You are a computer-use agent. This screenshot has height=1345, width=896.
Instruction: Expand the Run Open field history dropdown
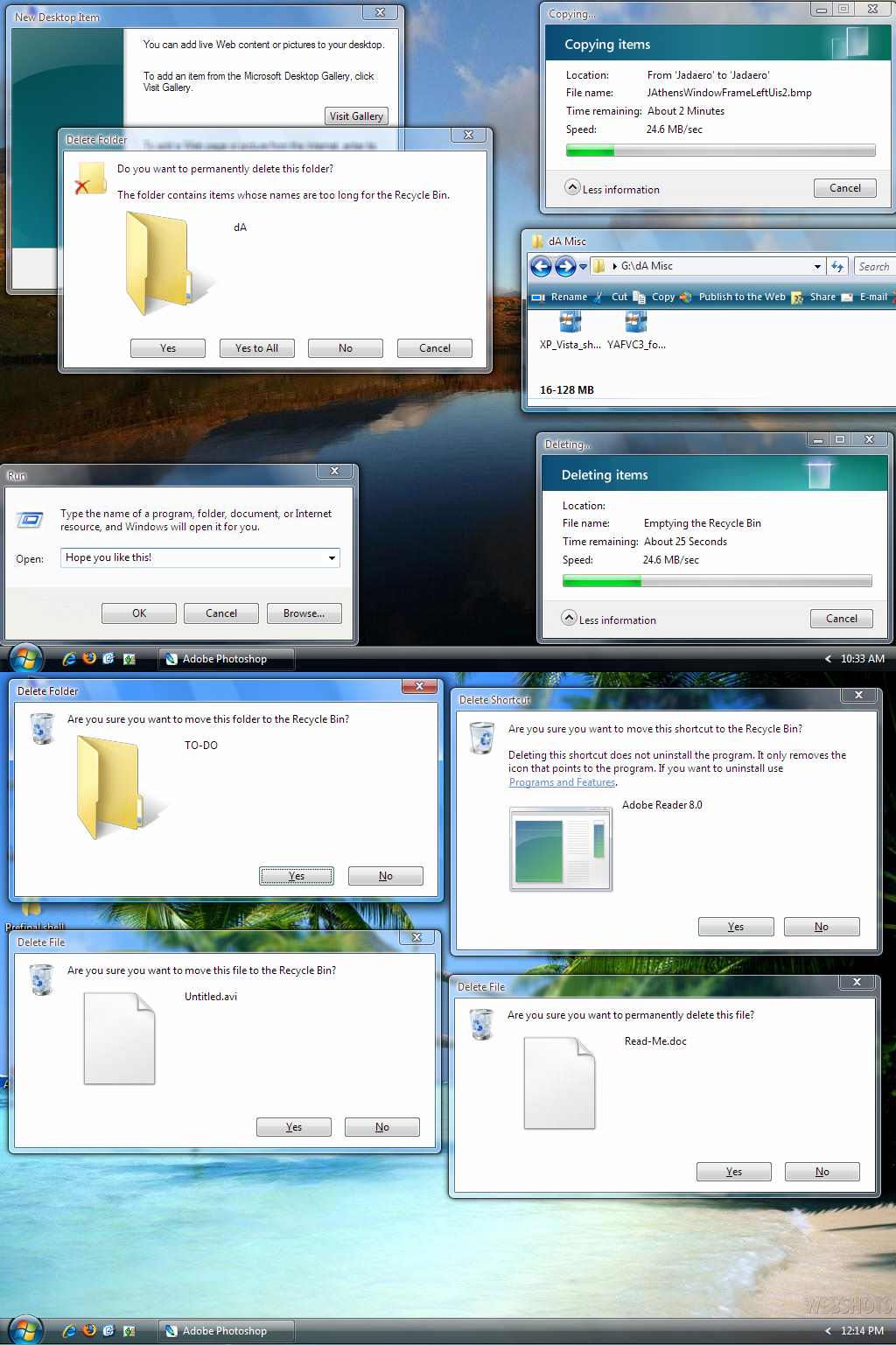(332, 557)
